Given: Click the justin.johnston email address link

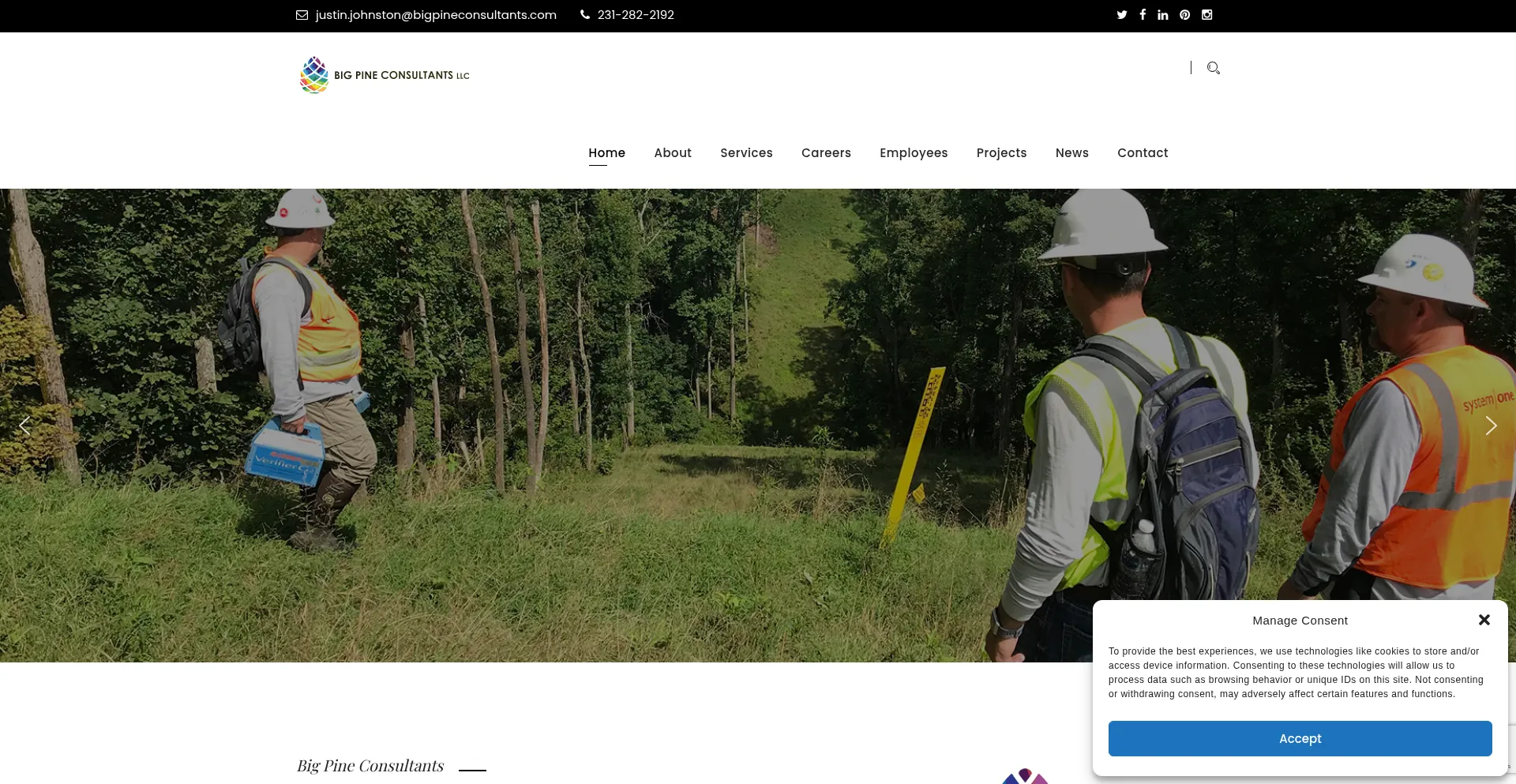Looking at the screenshot, I should [435, 15].
